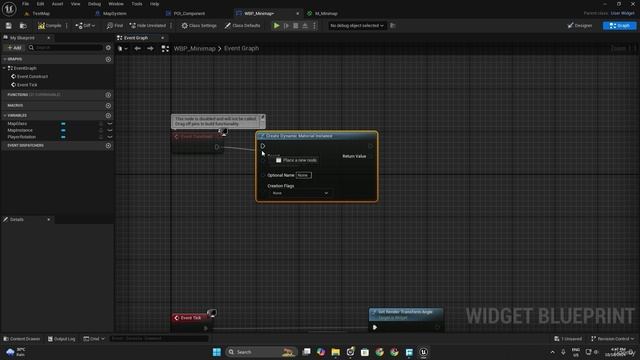Switch to the POI_Component tab

pos(189,13)
